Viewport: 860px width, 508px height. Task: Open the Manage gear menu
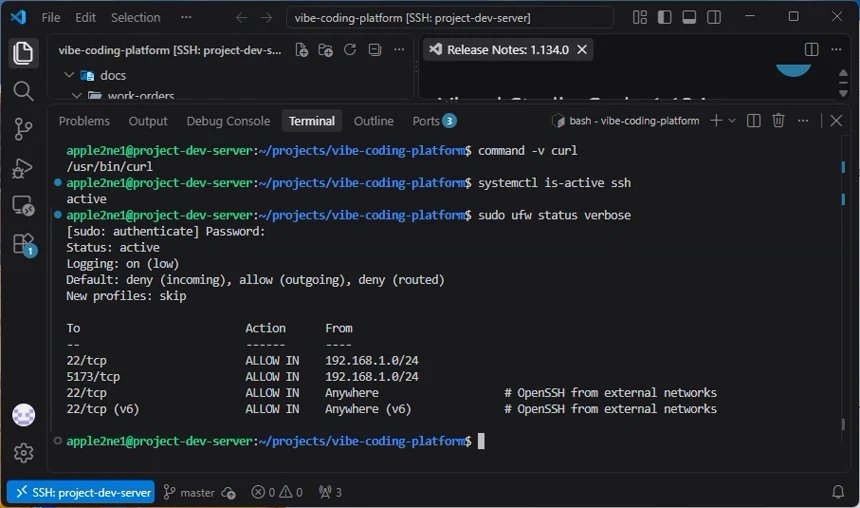pos(24,453)
